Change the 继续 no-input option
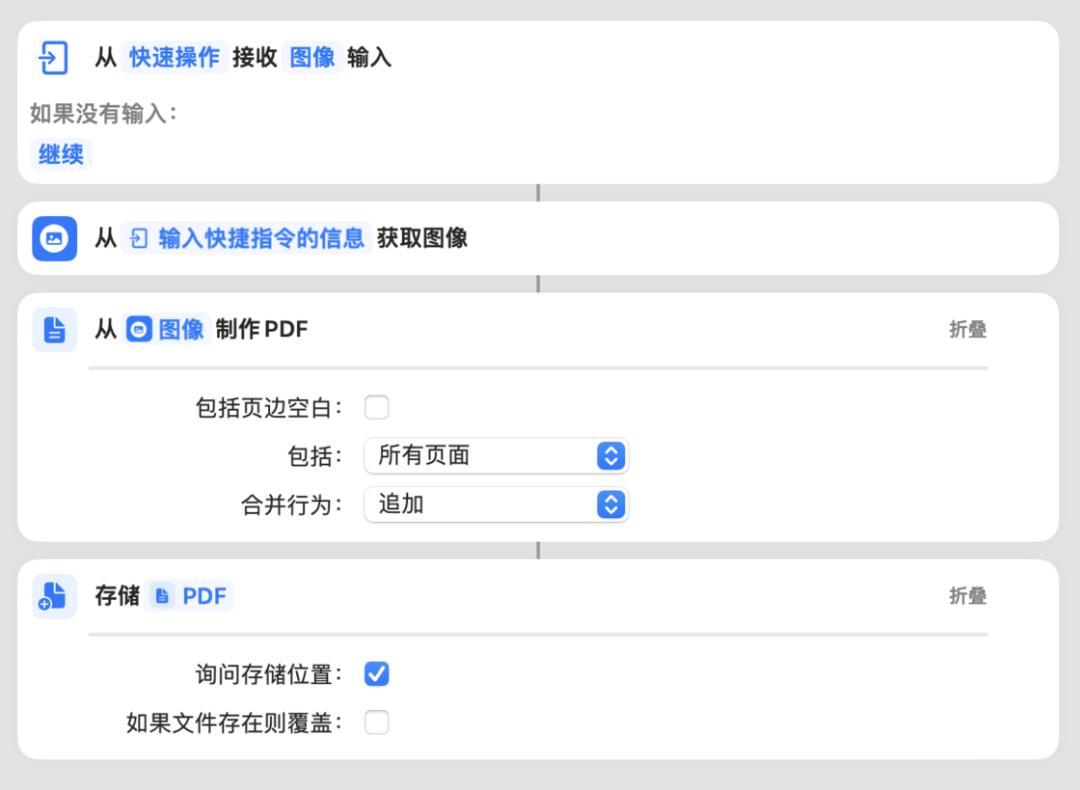 pos(61,155)
